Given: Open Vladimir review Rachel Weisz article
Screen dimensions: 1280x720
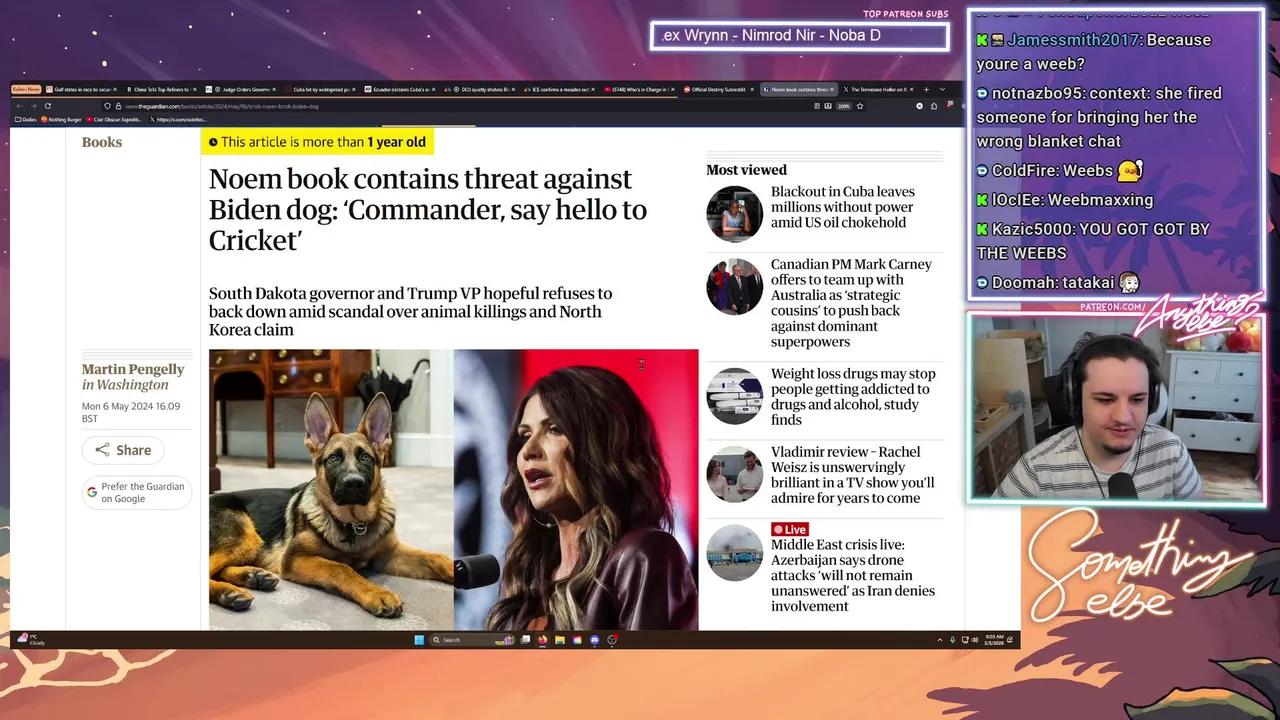Looking at the screenshot, I should pos(852,475).
